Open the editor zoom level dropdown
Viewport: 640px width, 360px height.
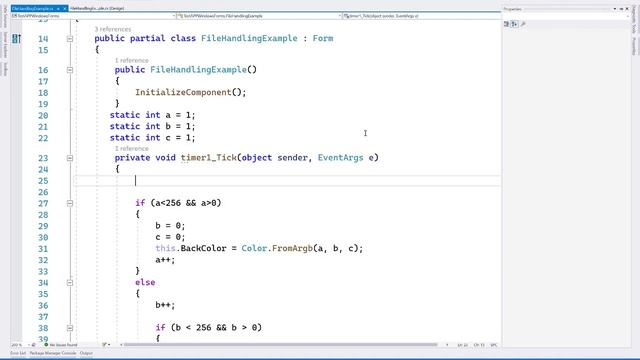pyautogui.click(x=20, y=345)
